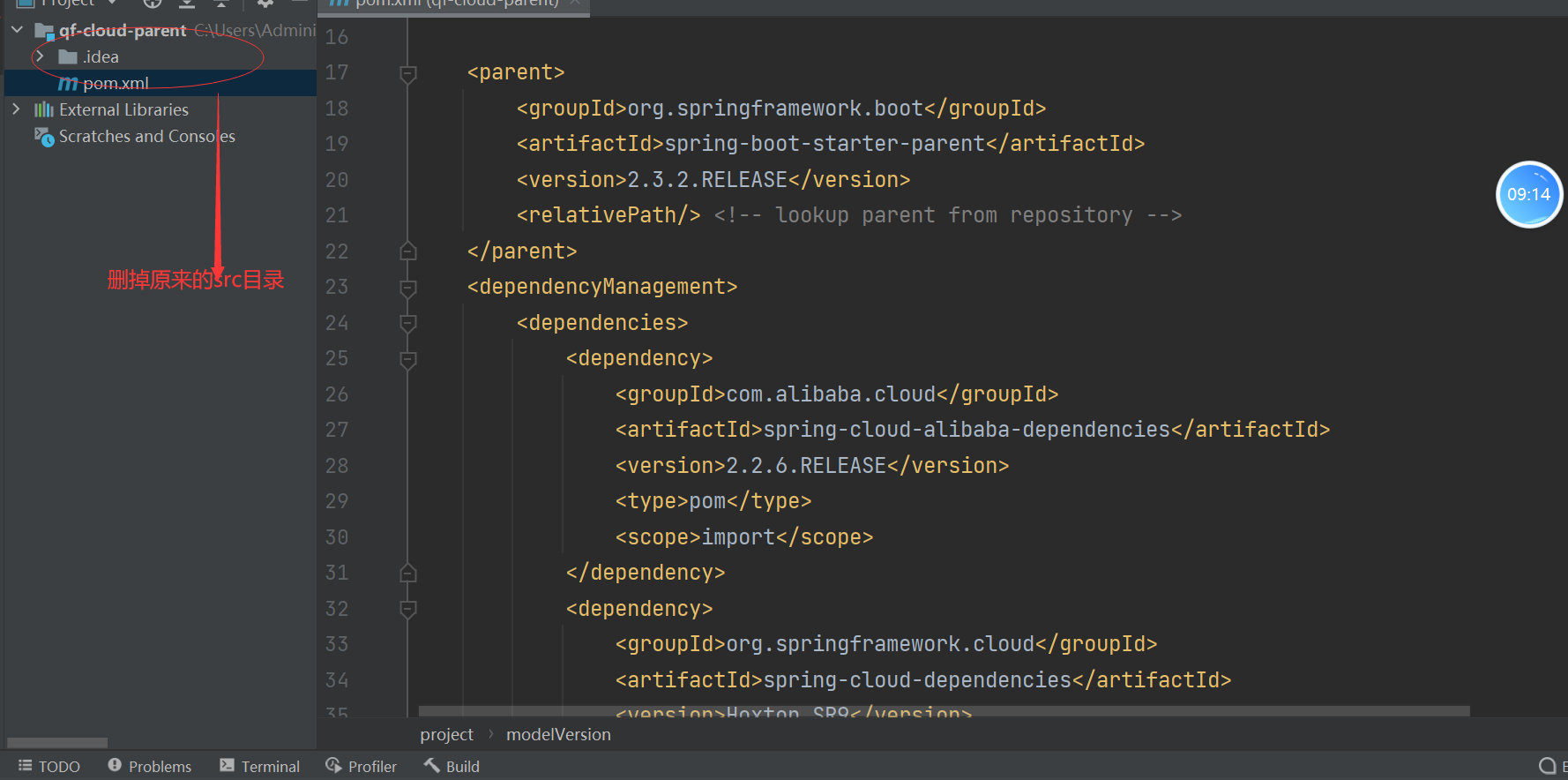
Task: Expand the External Libraries node
Action: click(x=17, y=109)
